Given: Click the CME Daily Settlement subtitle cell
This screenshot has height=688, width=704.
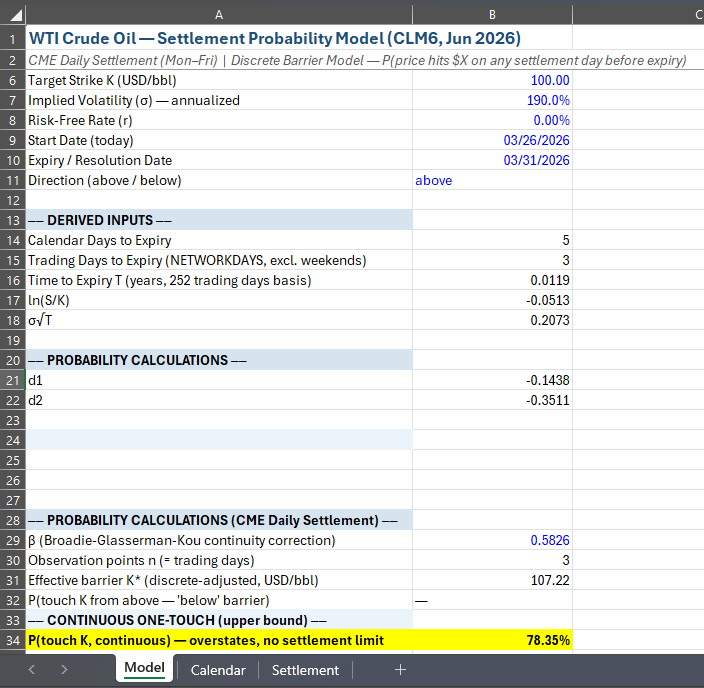Looking at the screenshot, I should (357, 60).
